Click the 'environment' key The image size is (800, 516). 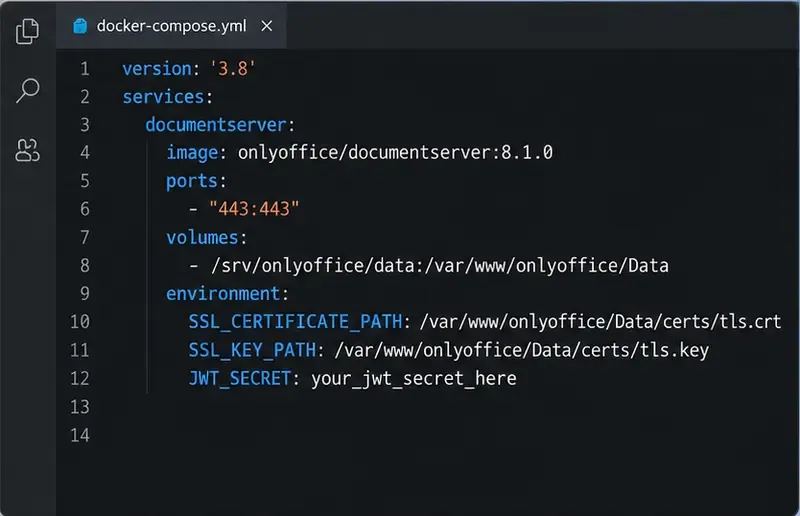pyautogui.click(x=223, y=294)
